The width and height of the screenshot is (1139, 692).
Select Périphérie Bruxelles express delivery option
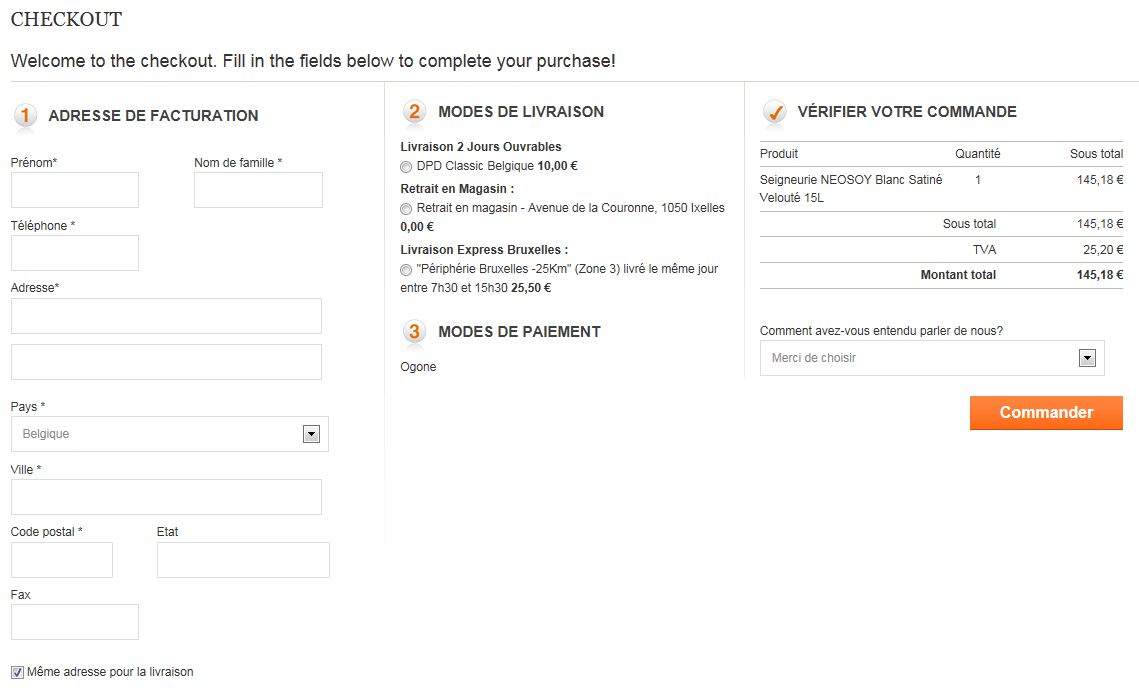point(406,270)
